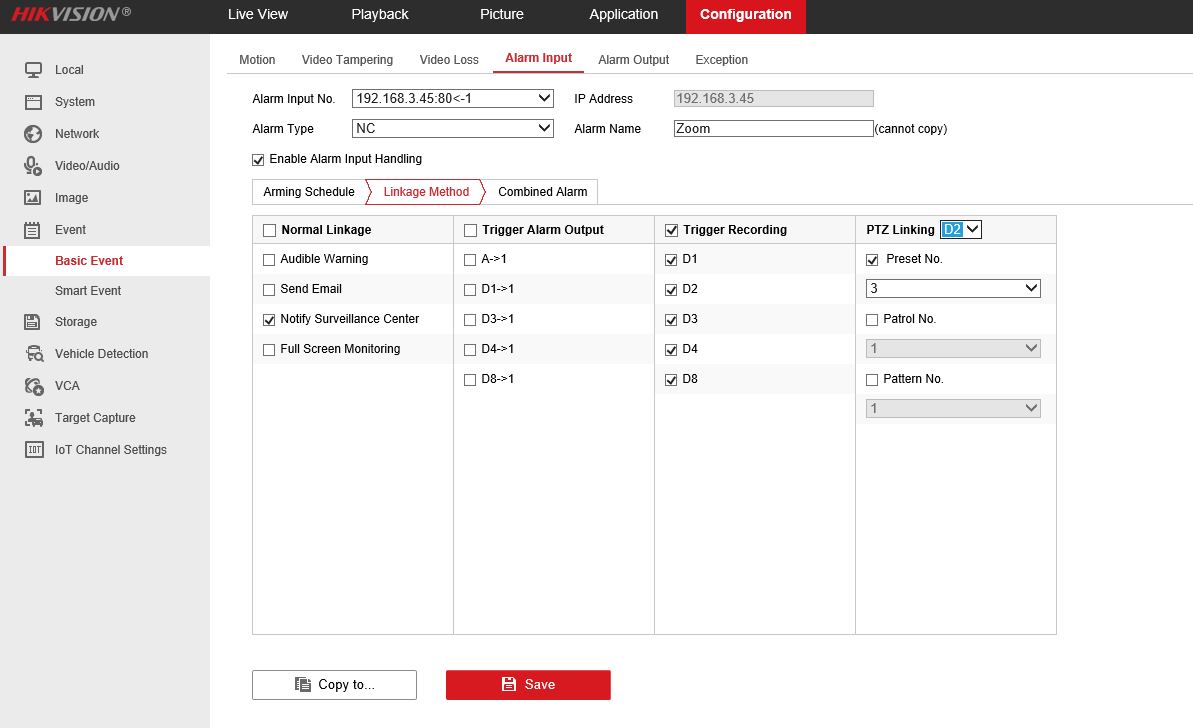Click the Alarm Name text field
This screenshot has height=728, width=1193.
(773, 129)
